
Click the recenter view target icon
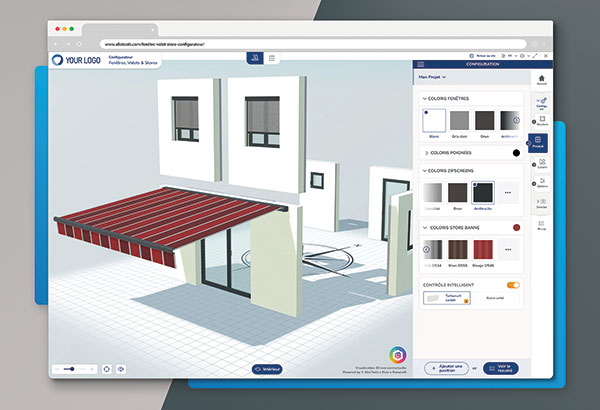pos(107,369)
